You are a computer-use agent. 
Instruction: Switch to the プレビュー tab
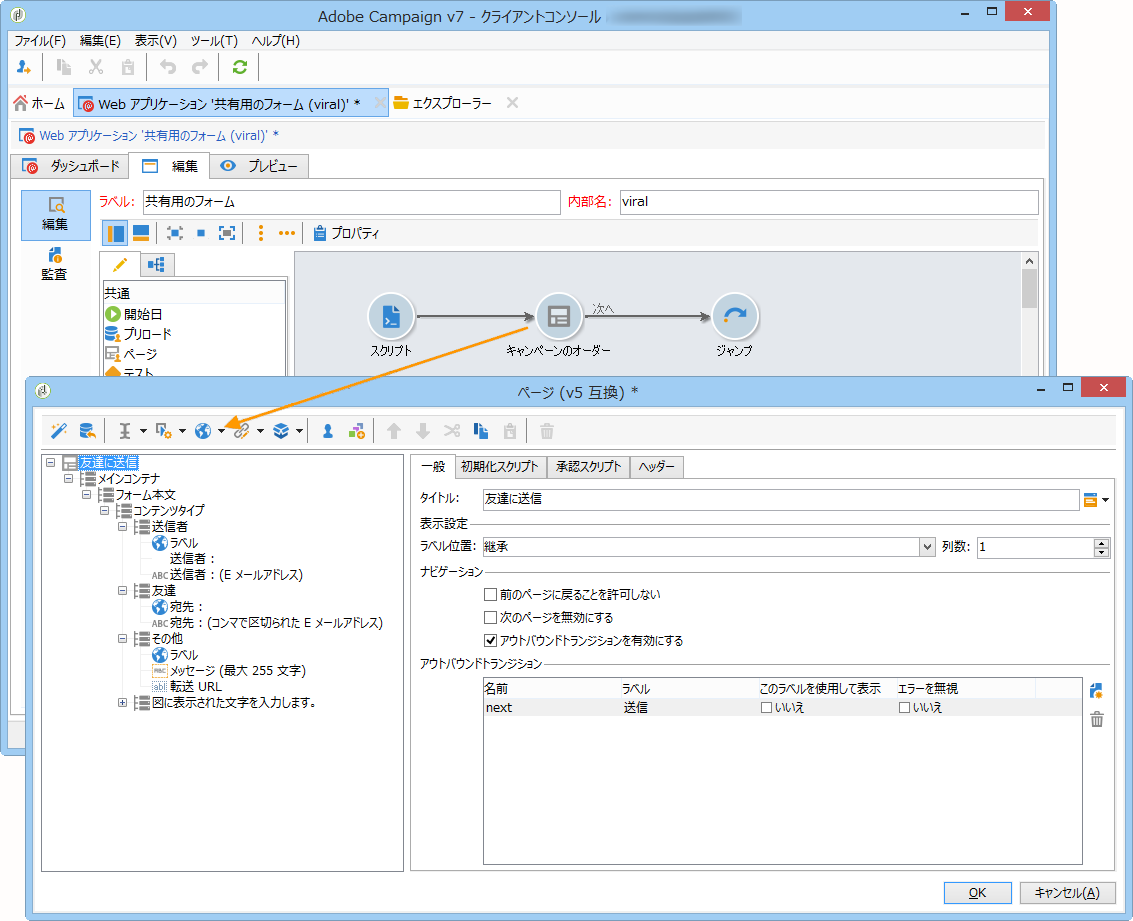tap(259, 166)
